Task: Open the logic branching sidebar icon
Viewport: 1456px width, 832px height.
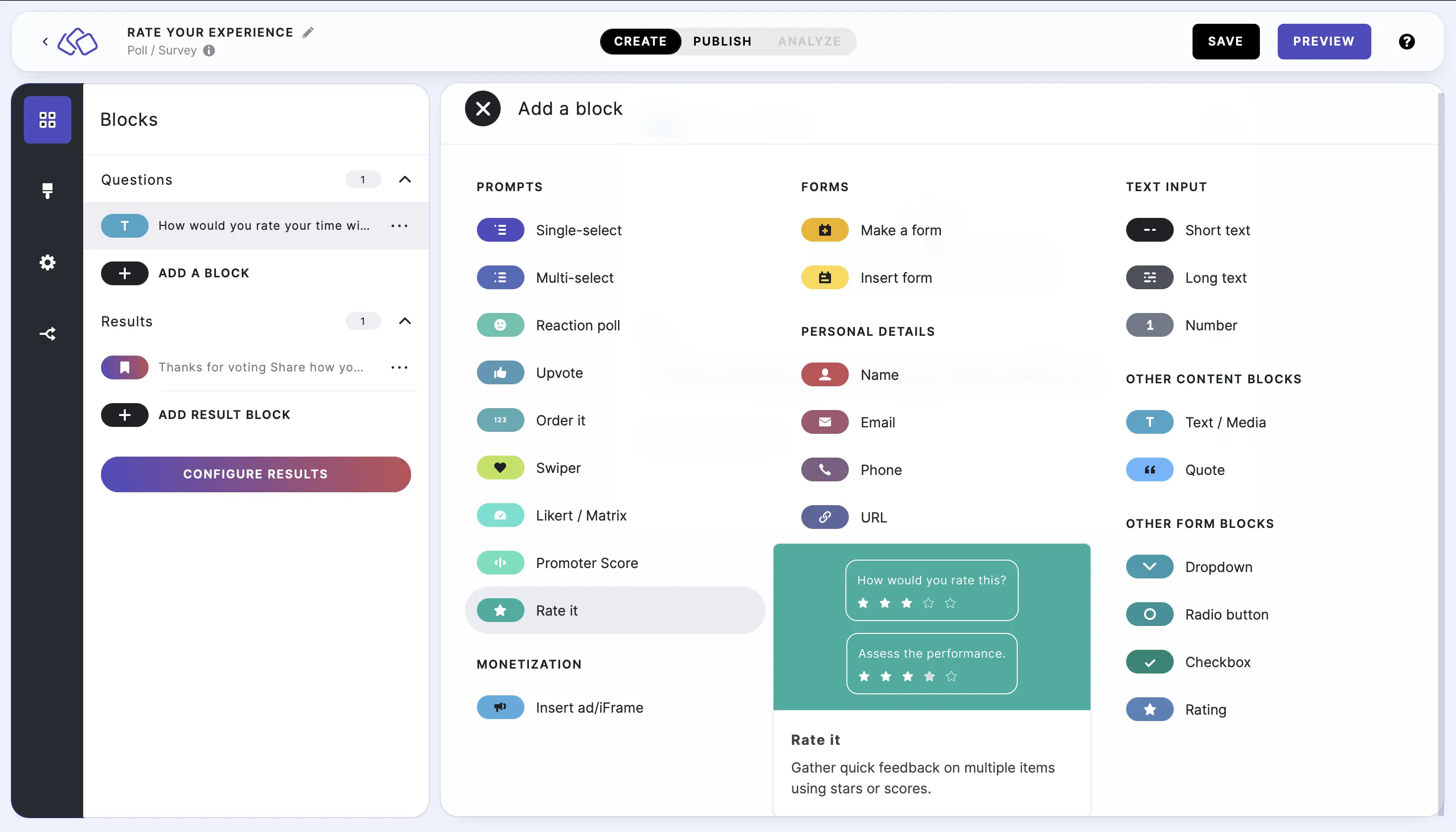Action: pyautogui.click(x=48, y=334)
